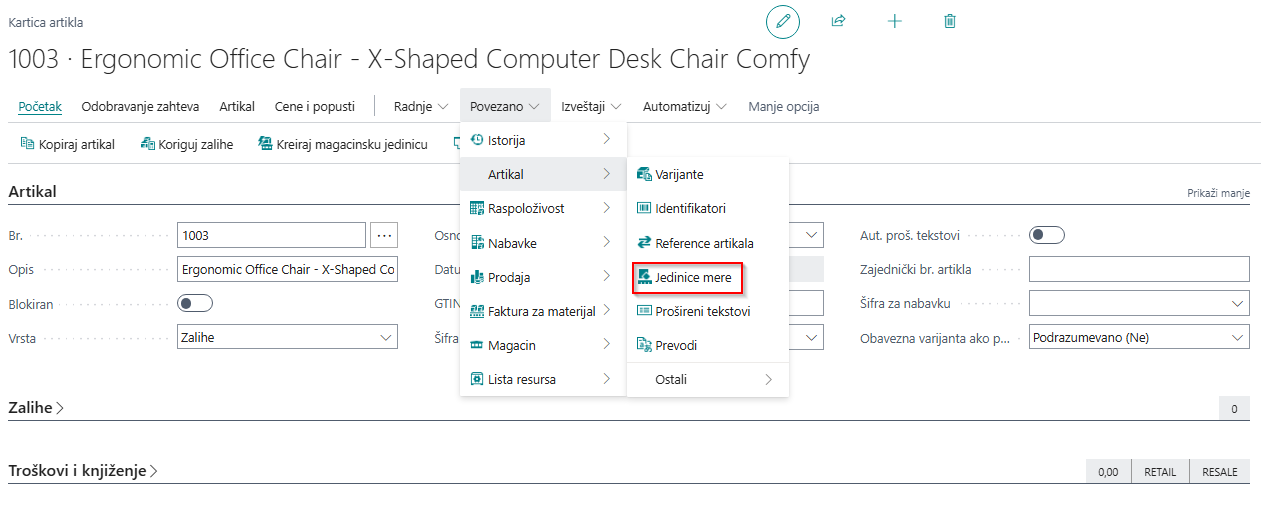Click Kreiraj magacinsku jedinicu action
Image resolution: width=1261 pixels, height=513 pixels.
tap(342, 144)
